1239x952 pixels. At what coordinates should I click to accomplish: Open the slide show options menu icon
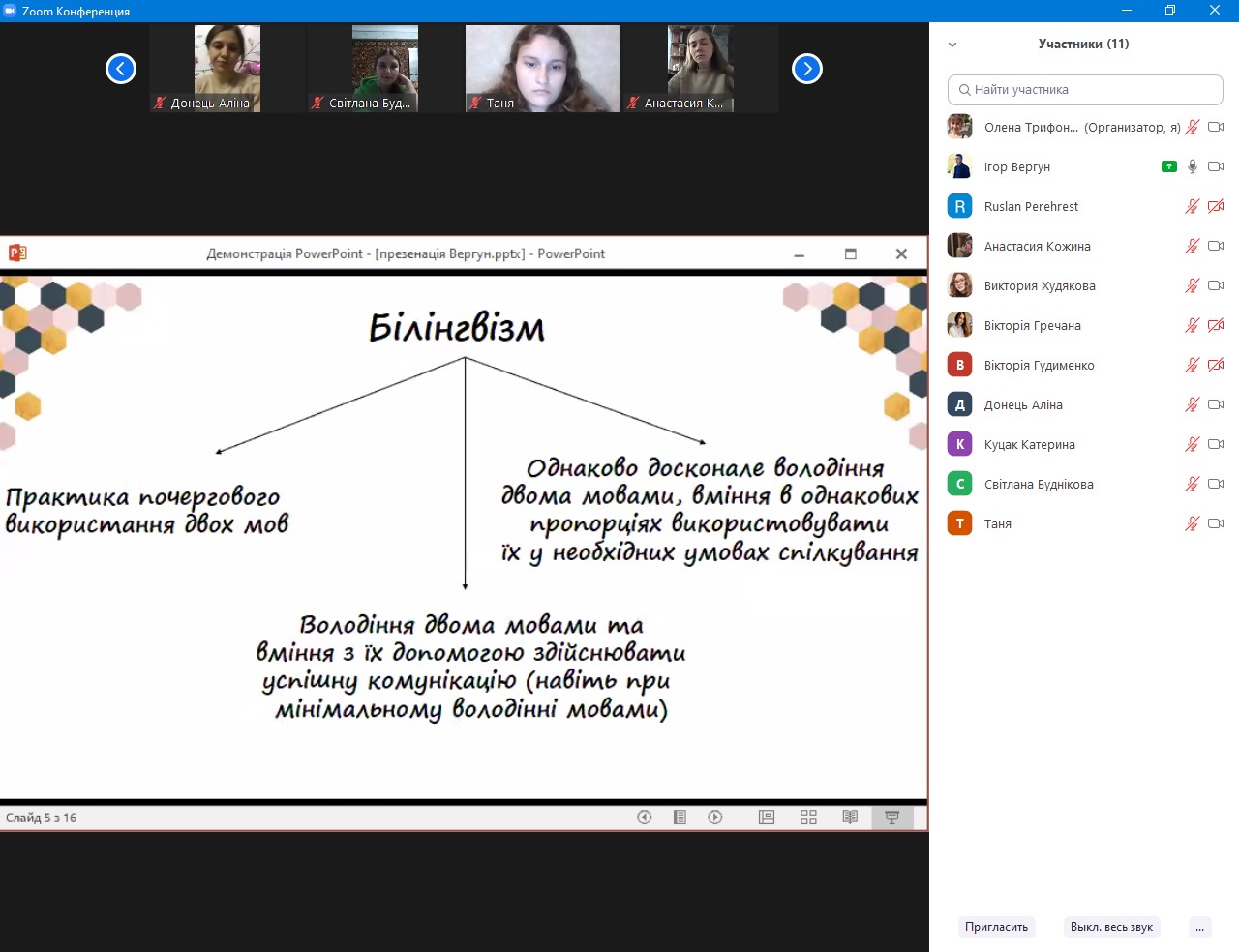(680, 818)
